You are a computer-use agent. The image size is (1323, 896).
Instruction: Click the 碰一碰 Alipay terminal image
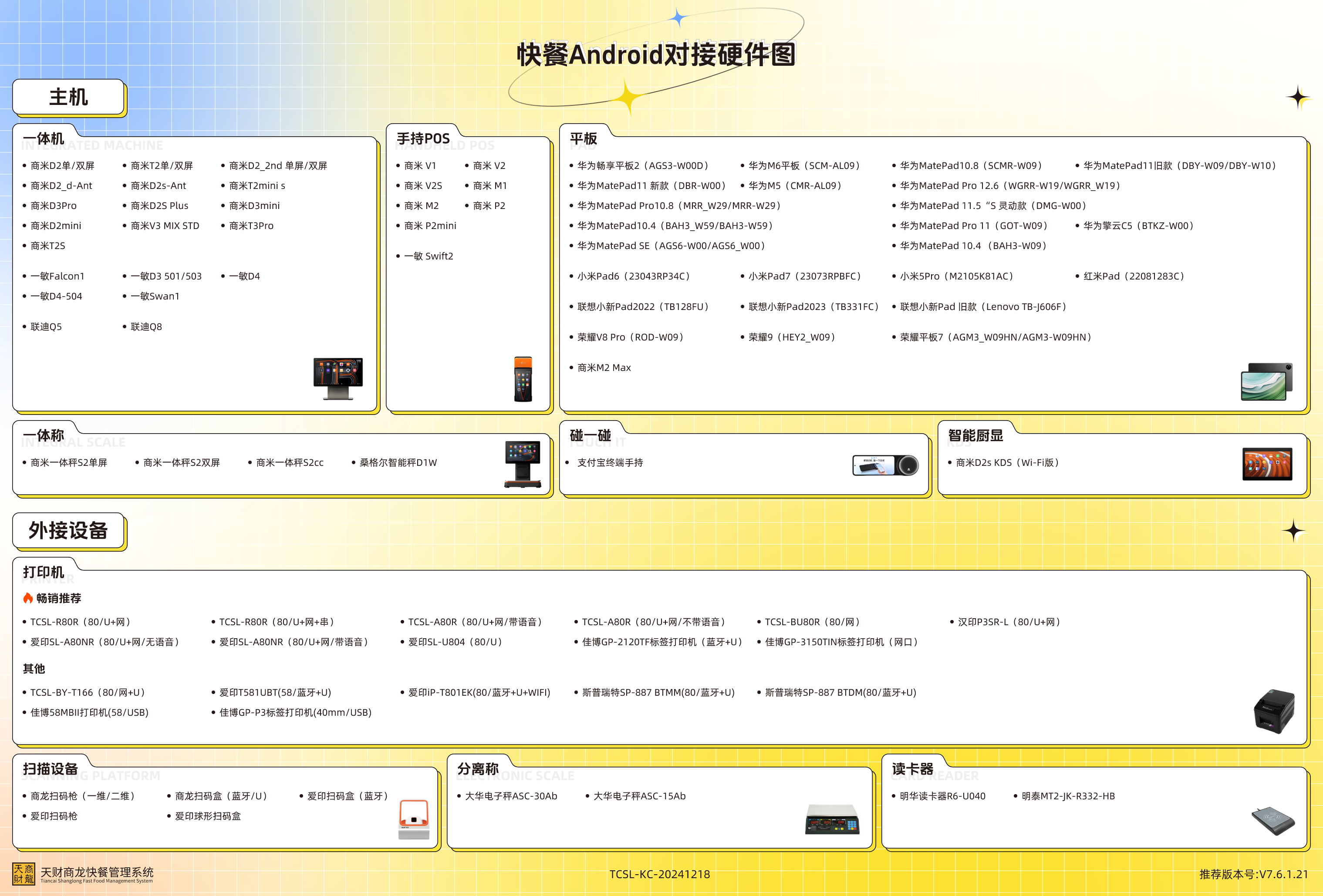coord(885,465)
